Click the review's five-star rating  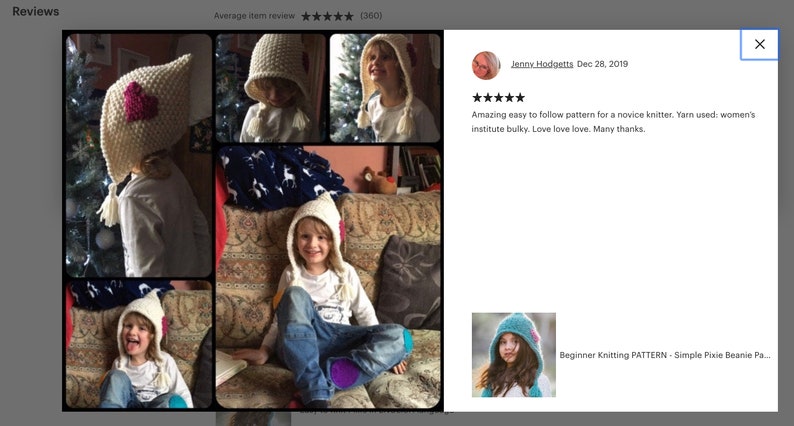[x=498, y=97]
